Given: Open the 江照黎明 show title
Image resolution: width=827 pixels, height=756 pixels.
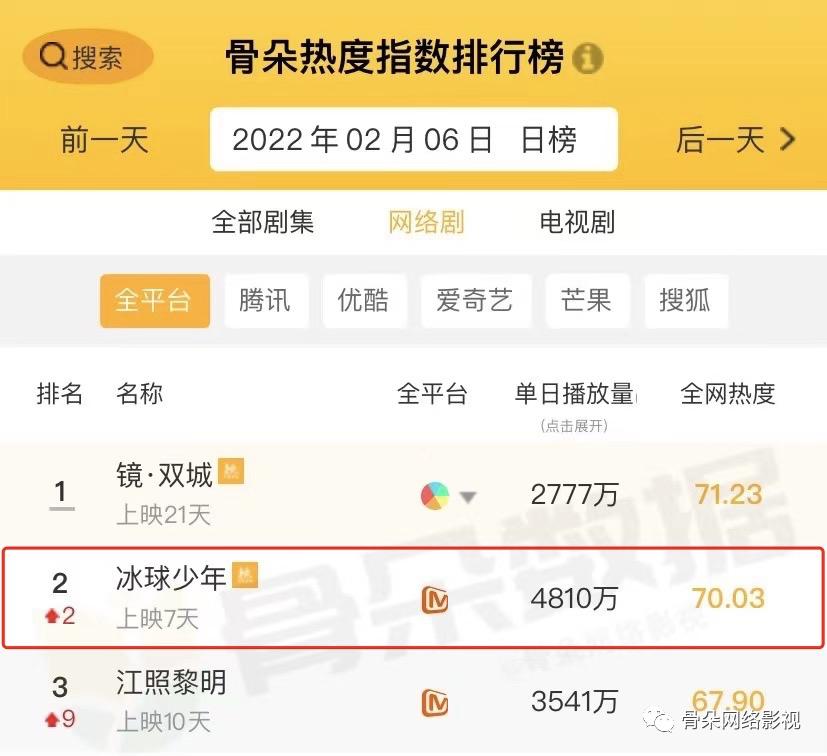Looking at the screenshot, I should coord(171,683).
